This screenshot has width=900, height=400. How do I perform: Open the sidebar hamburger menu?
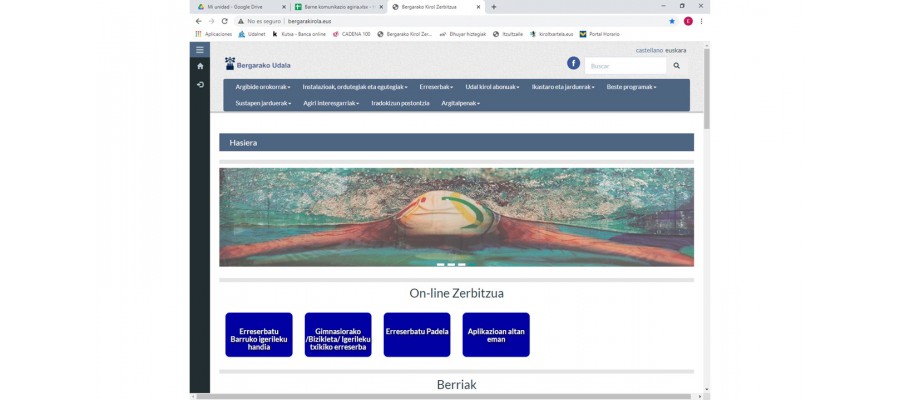[x=200, y=49]
